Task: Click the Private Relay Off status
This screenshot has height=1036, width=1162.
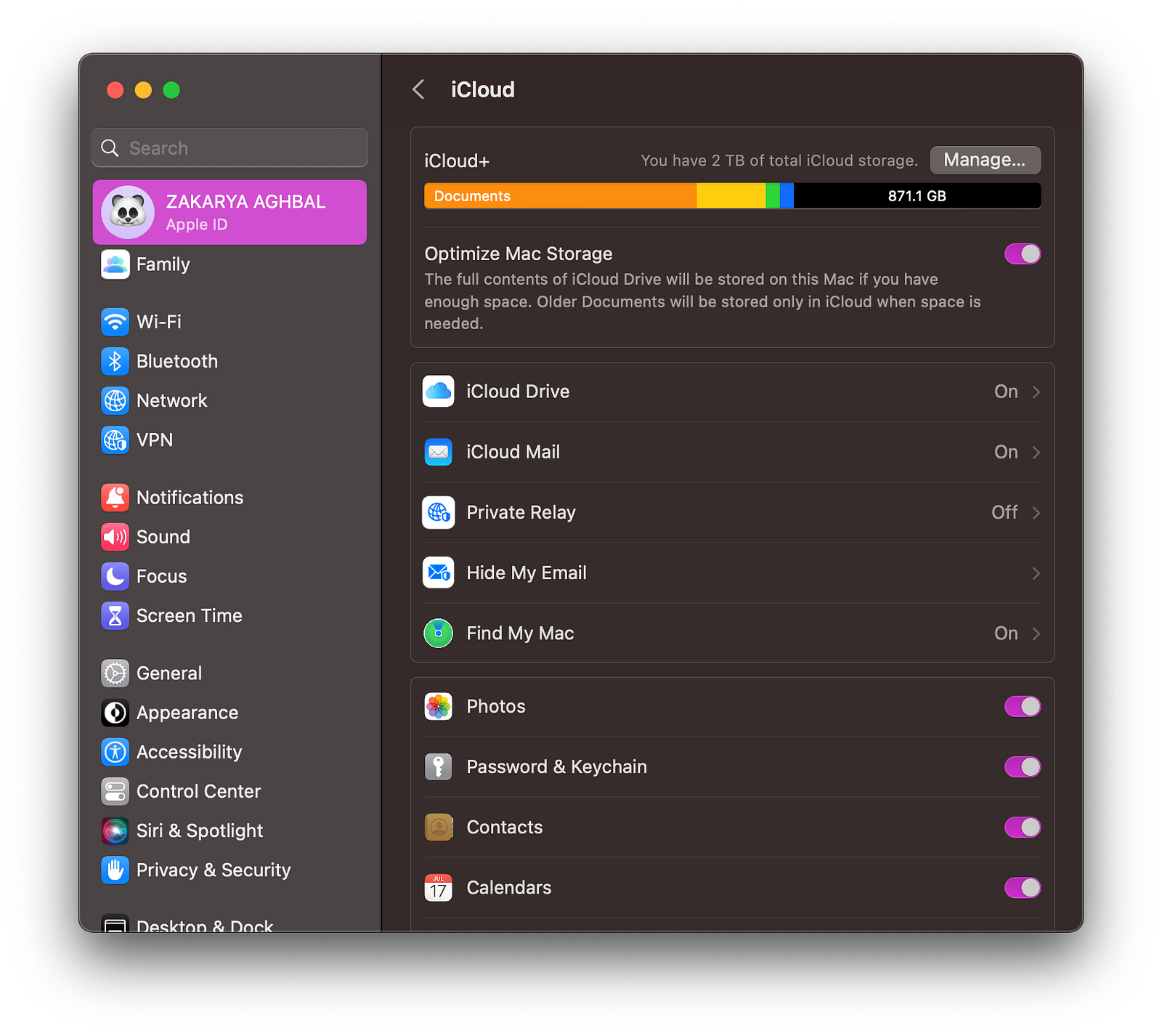Action: click(1004, 512)
